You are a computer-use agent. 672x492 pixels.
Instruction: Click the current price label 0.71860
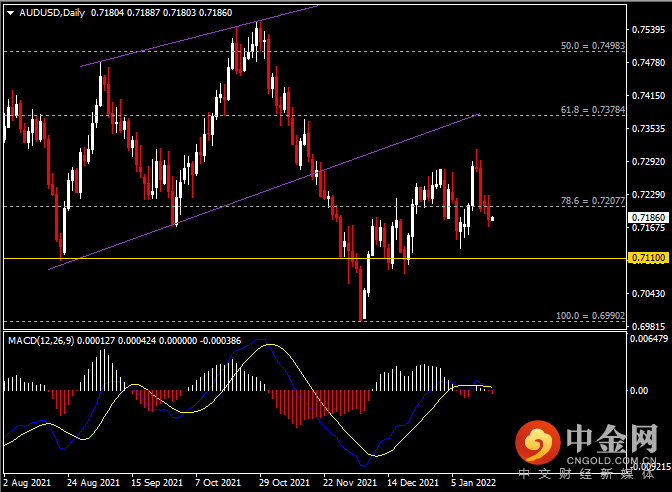[x=648, y=218]
